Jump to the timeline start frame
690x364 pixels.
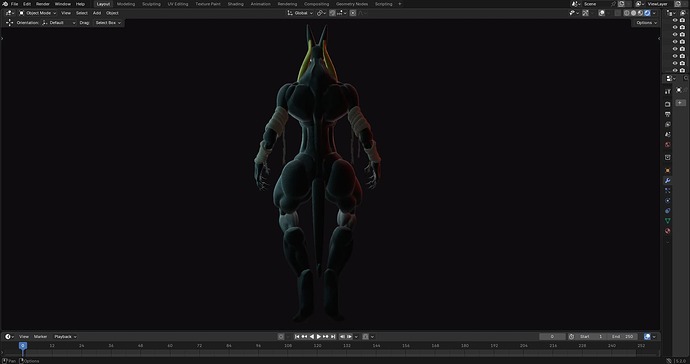click(297, 337)
